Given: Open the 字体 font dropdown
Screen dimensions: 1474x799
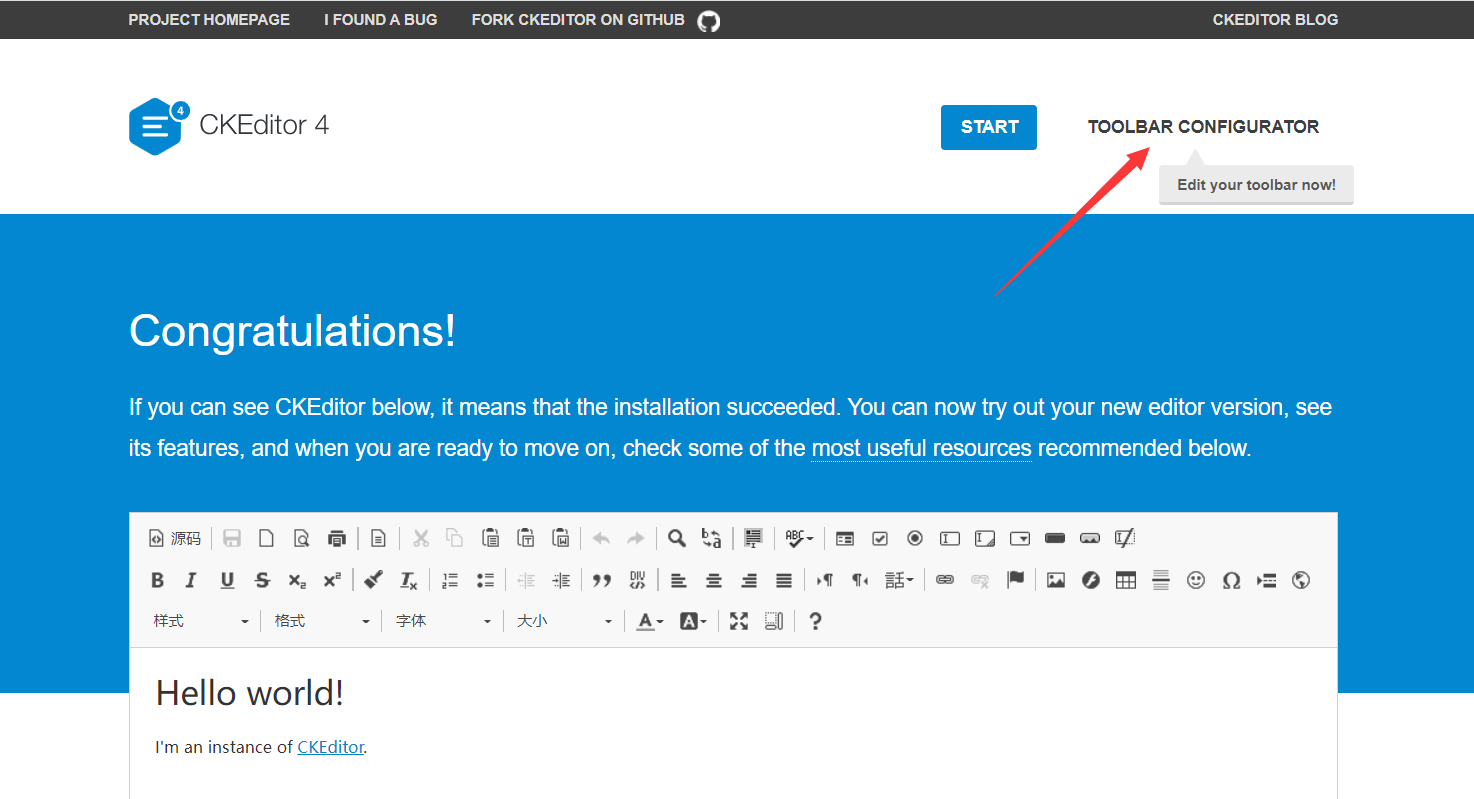Looking at the screenshot, I should point(442,621).
